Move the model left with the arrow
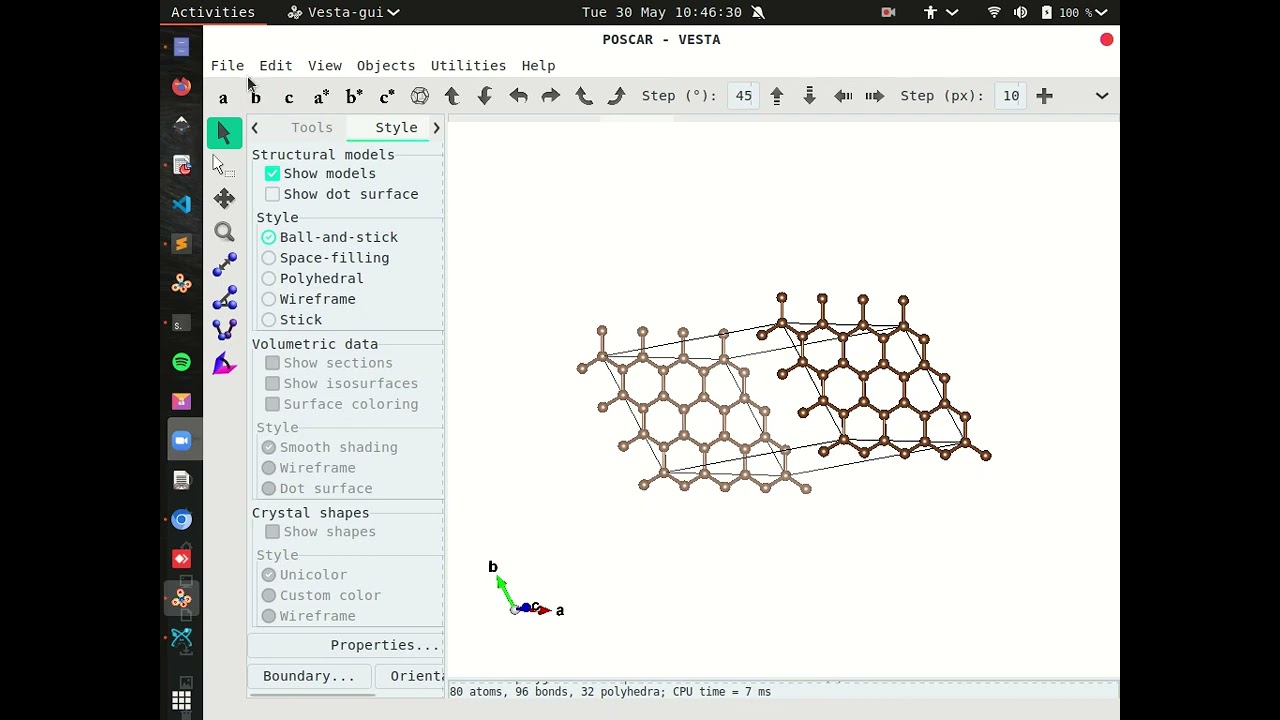The image size is (1280, 720). [x=843, y=96]
